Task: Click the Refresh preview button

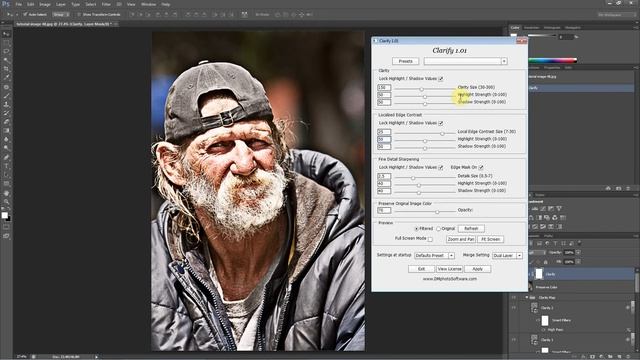Action: click(471, 229)
